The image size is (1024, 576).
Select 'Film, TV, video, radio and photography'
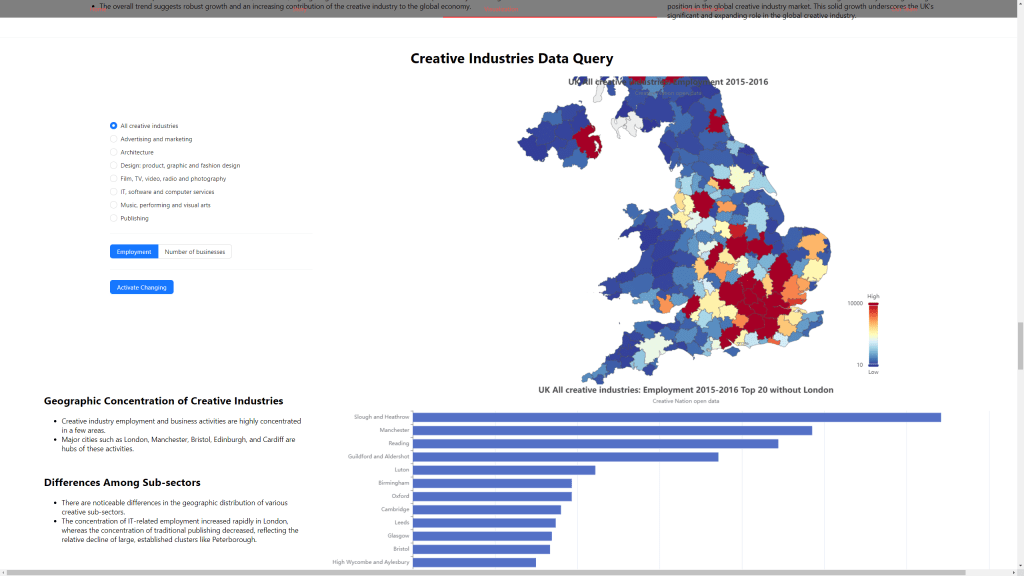point(114,178)
